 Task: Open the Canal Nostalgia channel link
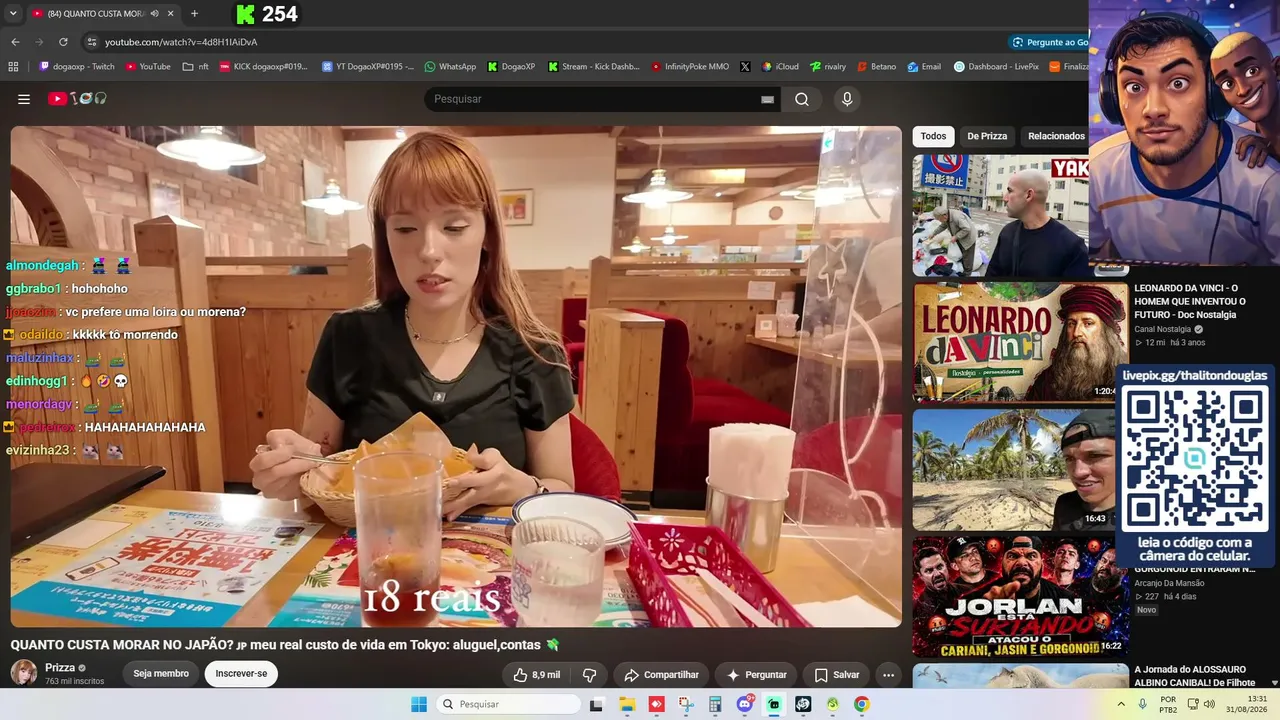[1162, 329]
